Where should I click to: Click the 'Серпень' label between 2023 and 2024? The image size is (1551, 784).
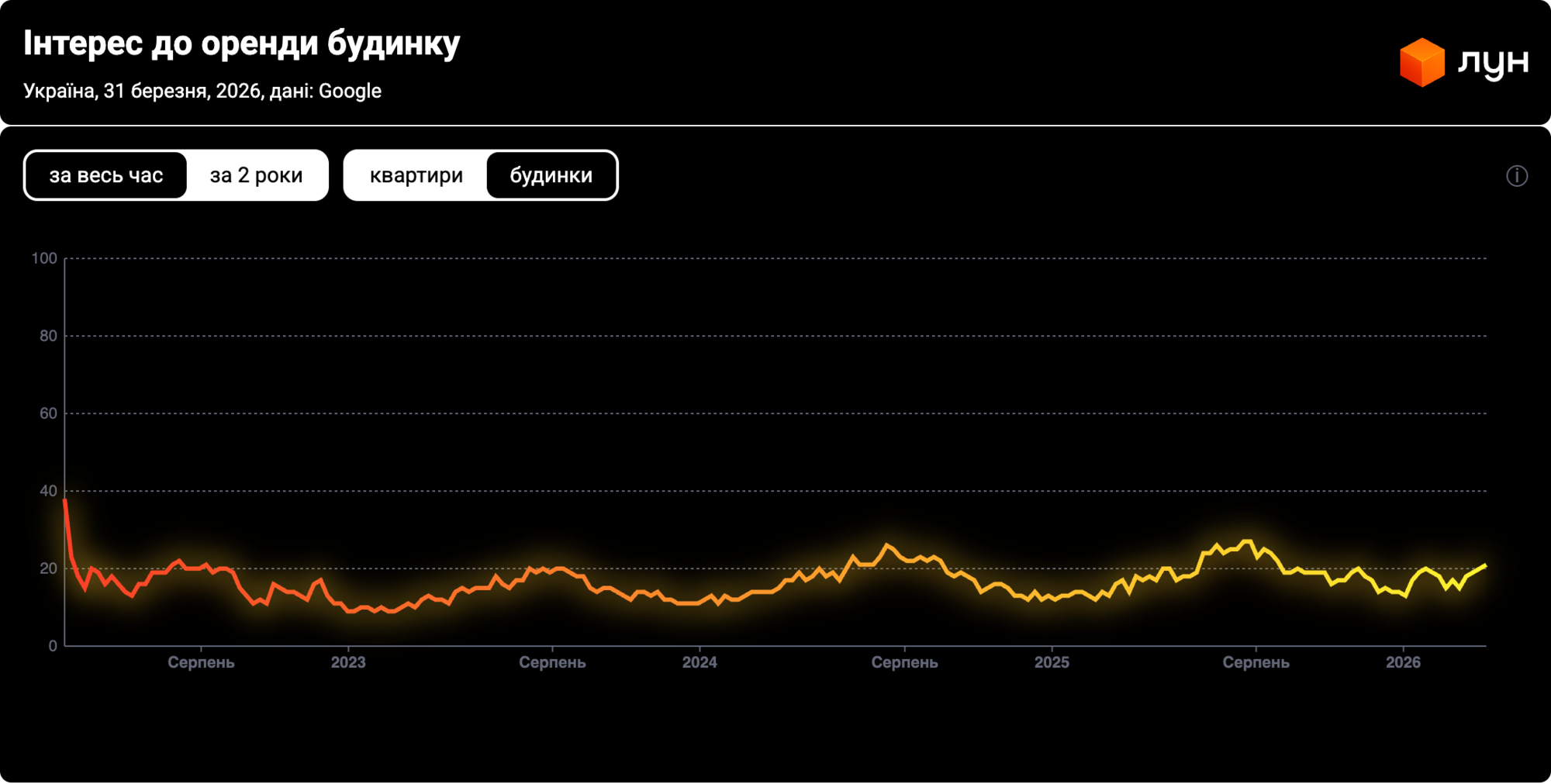pos(552,662)
